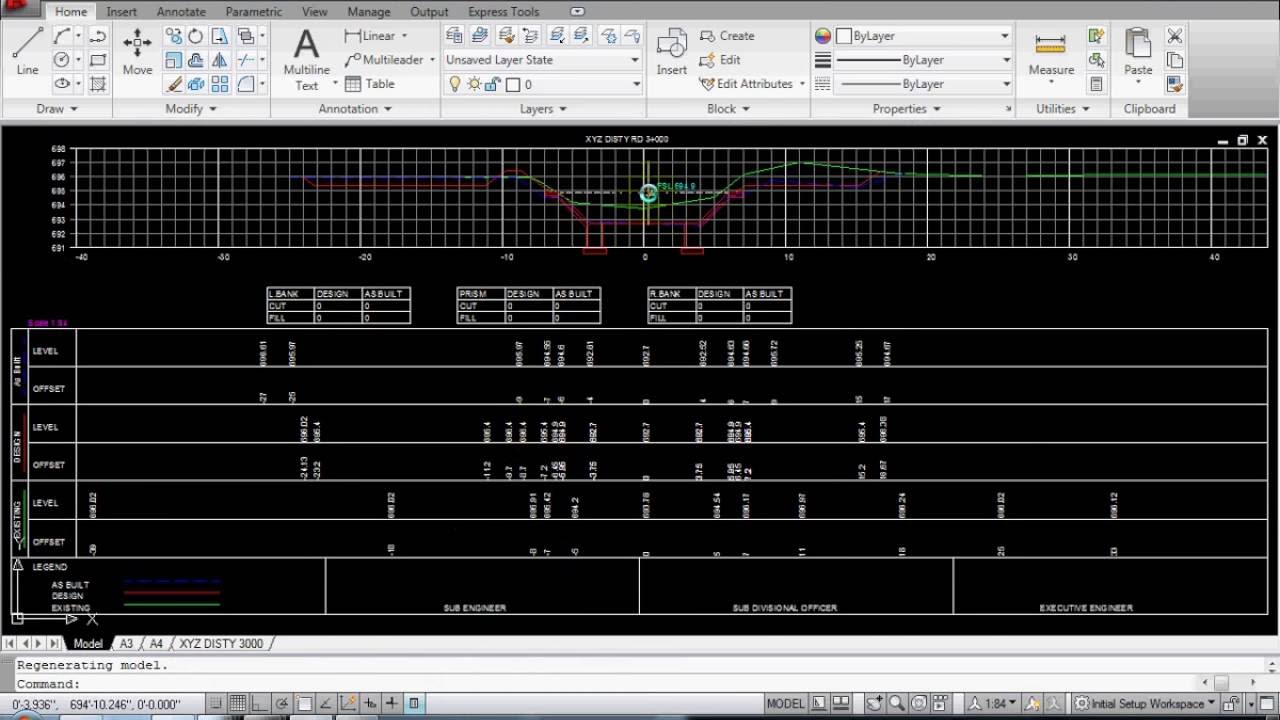Expand the Layers panel
The image size is (1280, 720).
tap(543, 109)
